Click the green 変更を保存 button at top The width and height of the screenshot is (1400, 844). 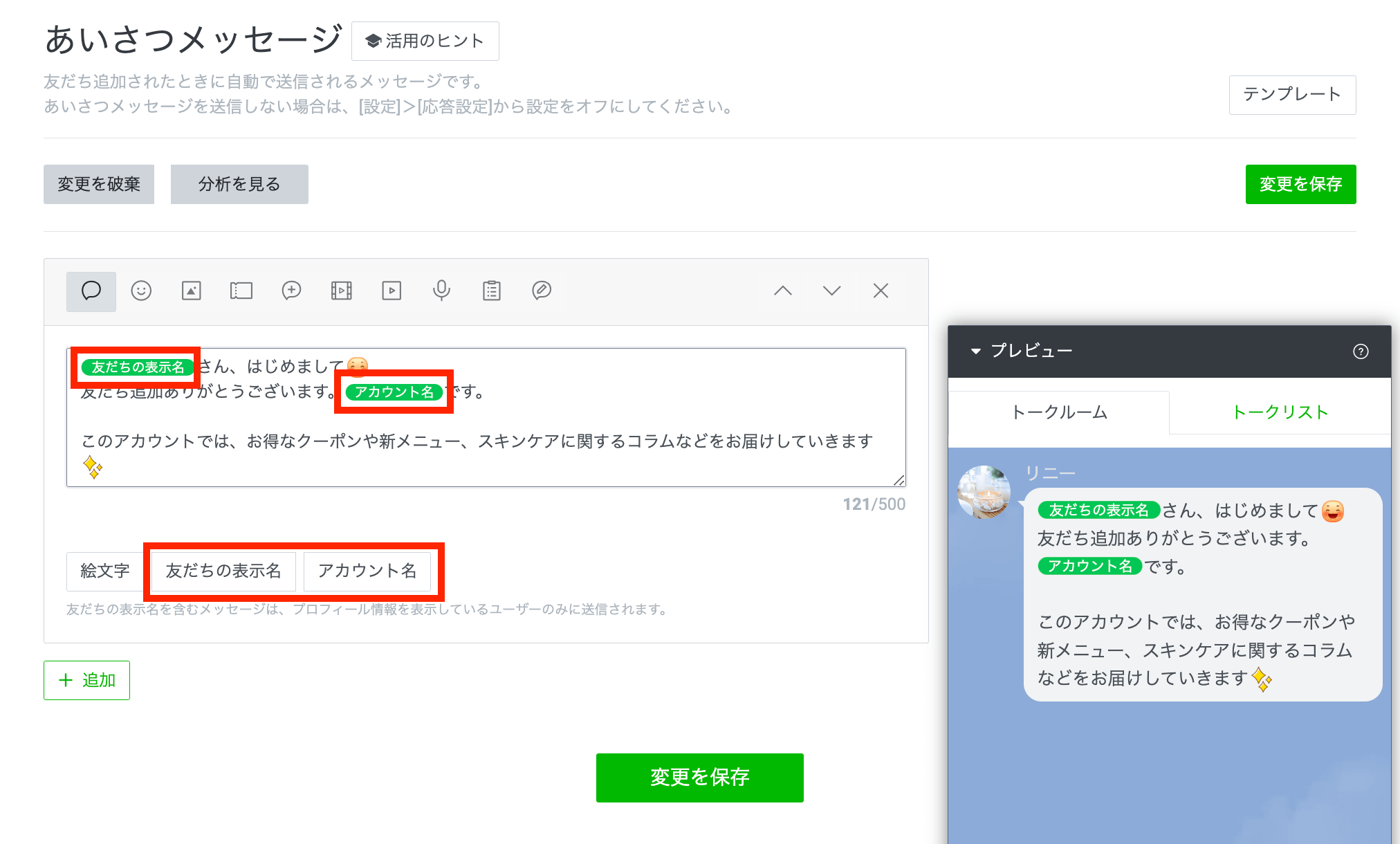(1300, 184)
